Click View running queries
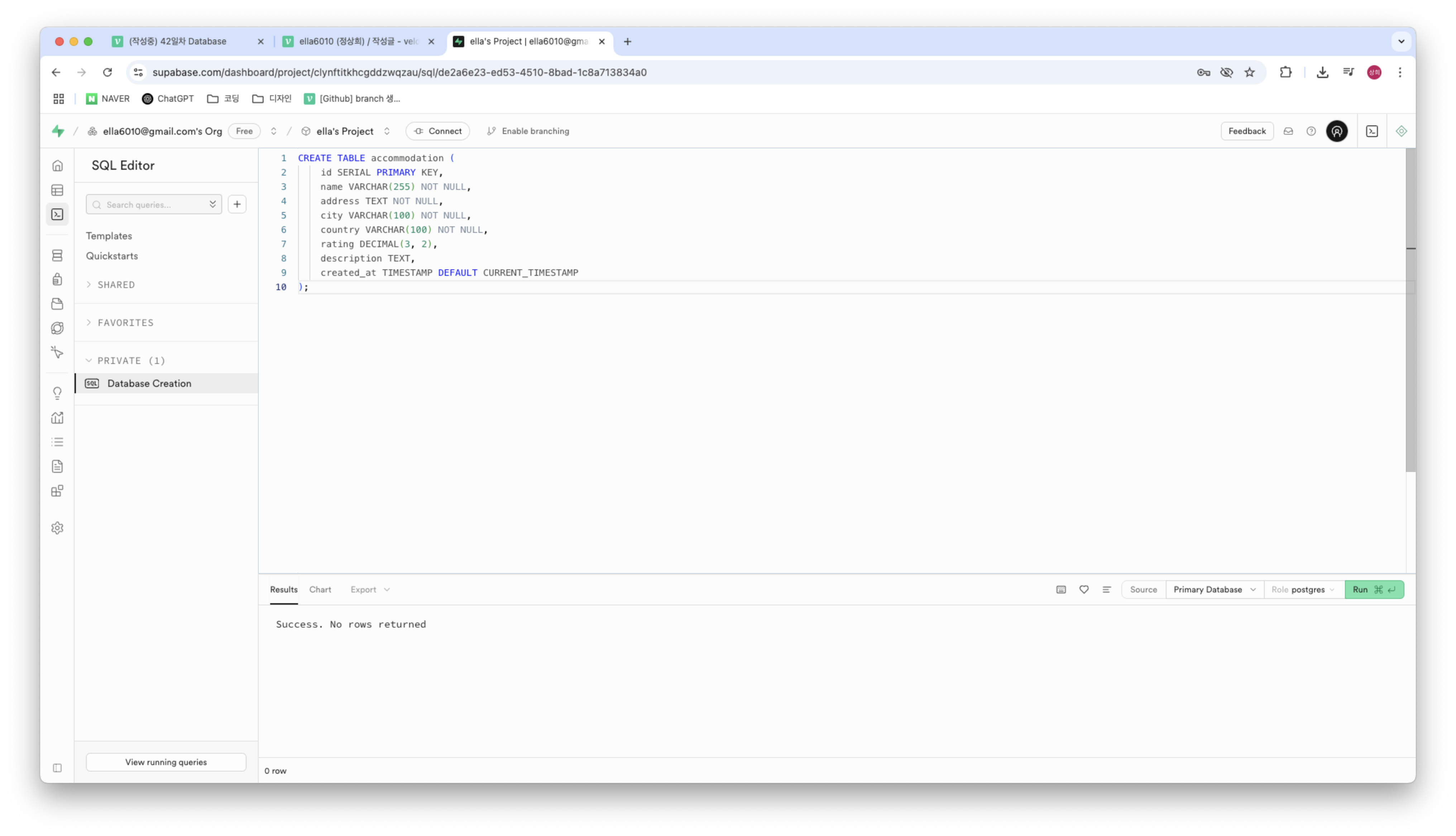The width and height of the screenshot is (1456, 836). (166, 763)
